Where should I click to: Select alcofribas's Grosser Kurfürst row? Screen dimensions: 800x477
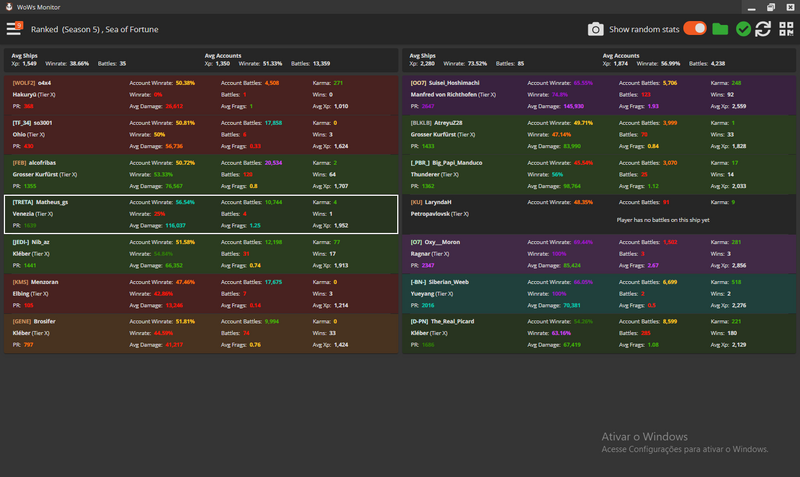pyautogui.click(x=200, y=173)
